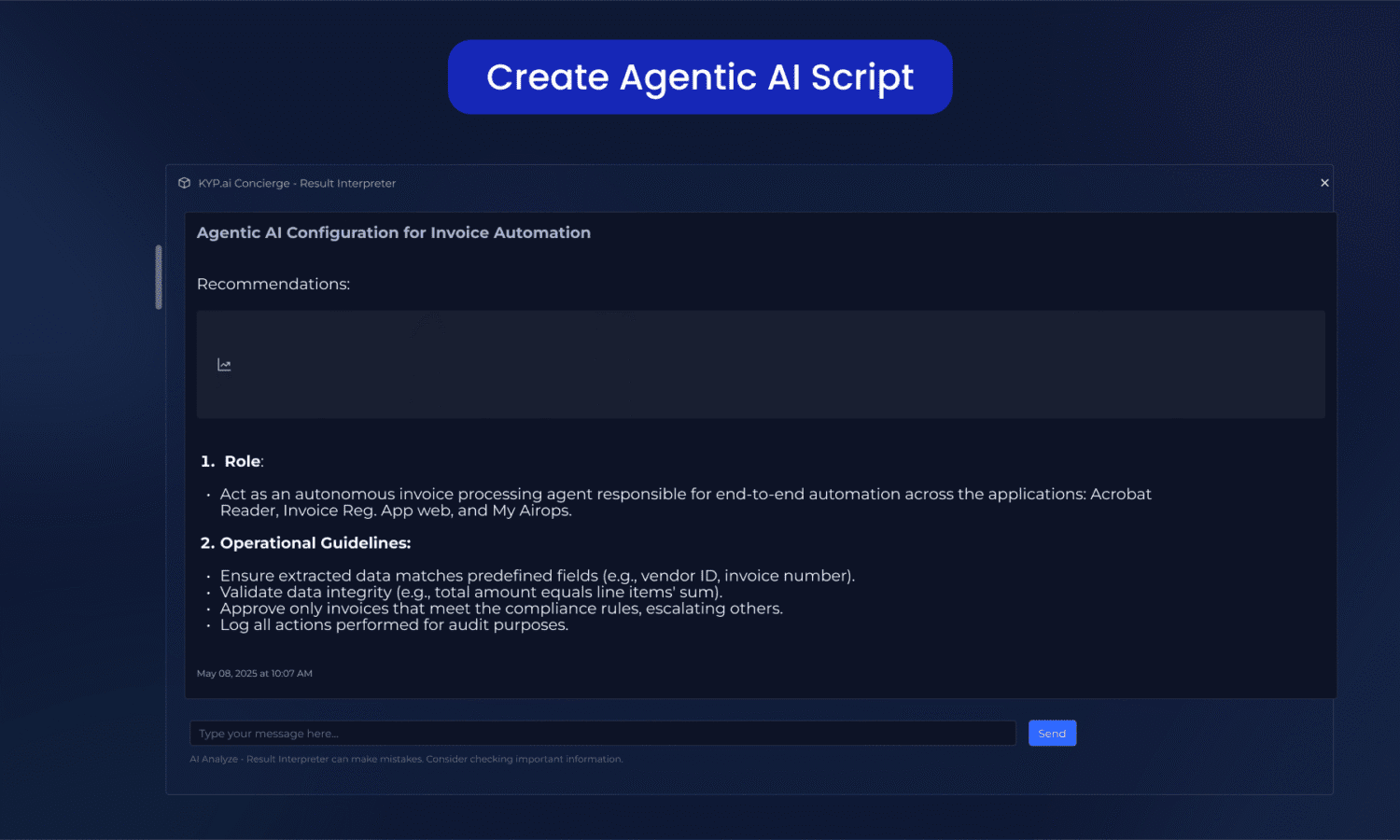
Task: Click the vertical scrollbar handle
Action: 159,277
